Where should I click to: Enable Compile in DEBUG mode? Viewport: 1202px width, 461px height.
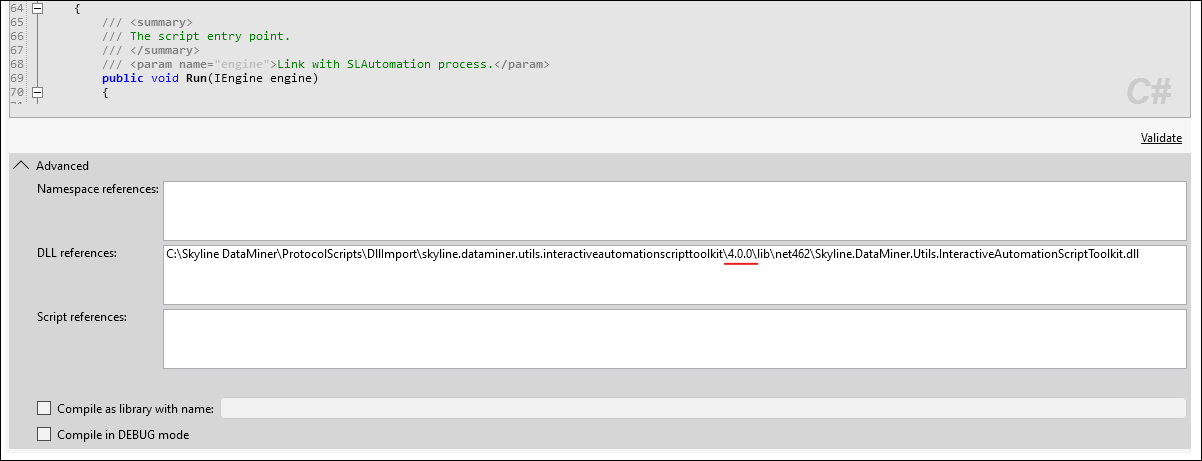click(43, 434)
